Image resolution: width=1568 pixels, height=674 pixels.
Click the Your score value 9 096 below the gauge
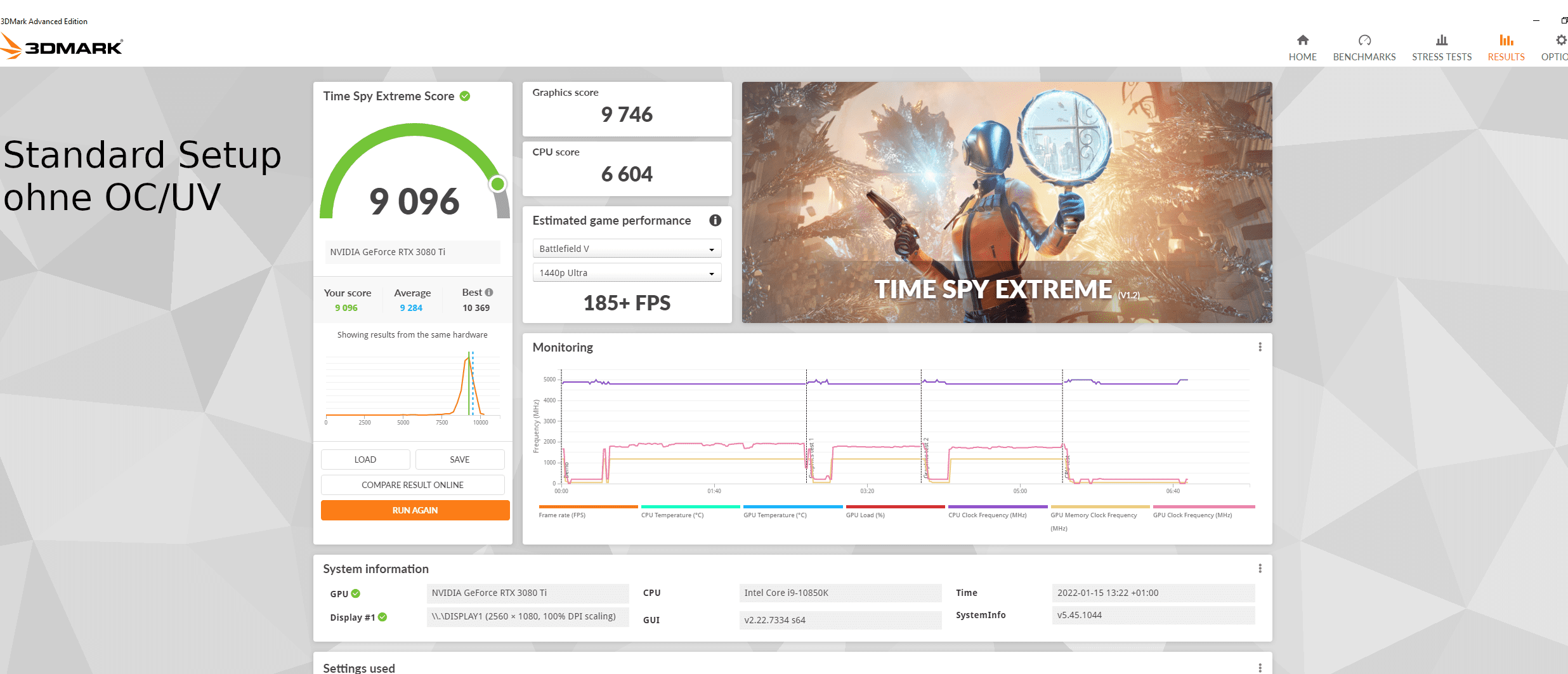(346, 308)
